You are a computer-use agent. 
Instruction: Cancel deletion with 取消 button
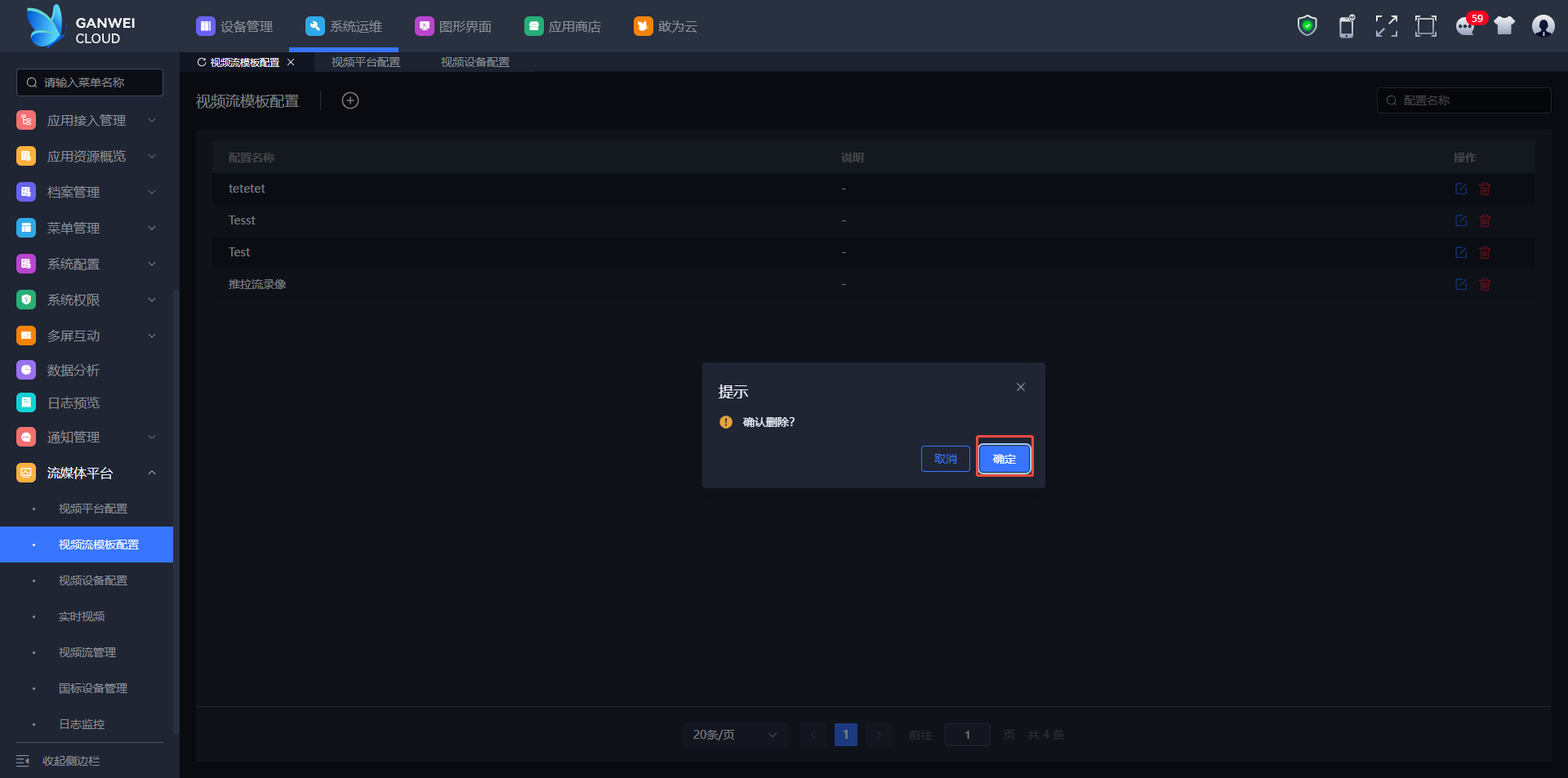(946, 459)
